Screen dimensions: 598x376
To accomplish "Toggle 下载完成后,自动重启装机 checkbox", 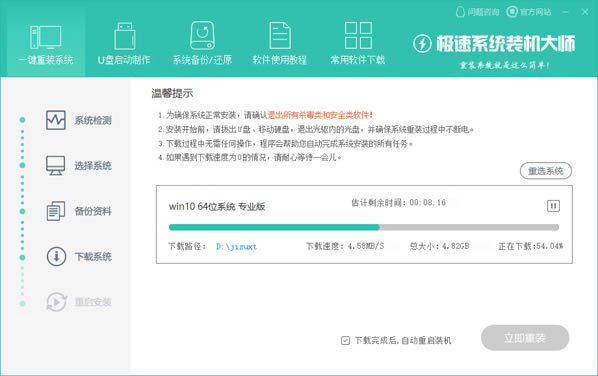I will (345, 340).
